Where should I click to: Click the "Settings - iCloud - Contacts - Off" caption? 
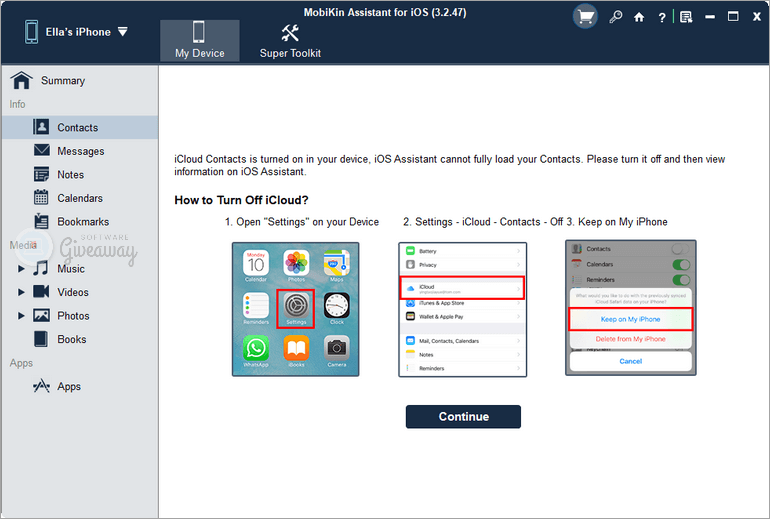483,222
